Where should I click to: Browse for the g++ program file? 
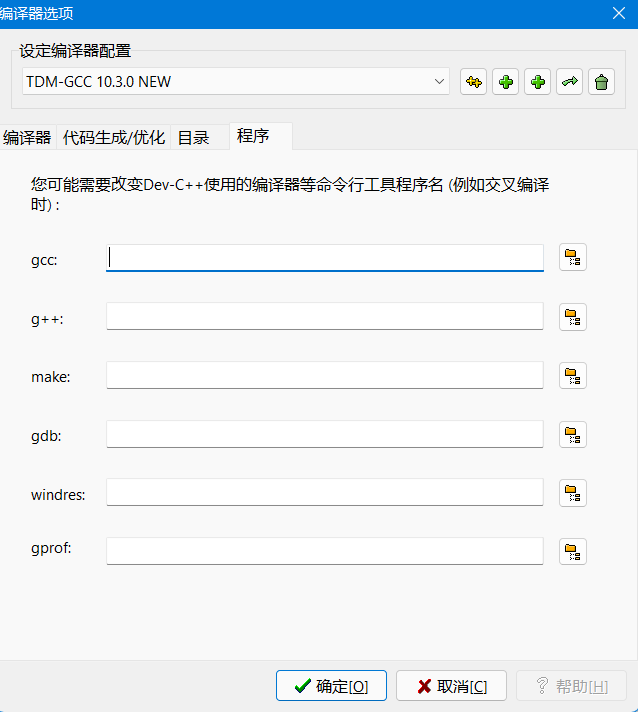coord(572,317)
